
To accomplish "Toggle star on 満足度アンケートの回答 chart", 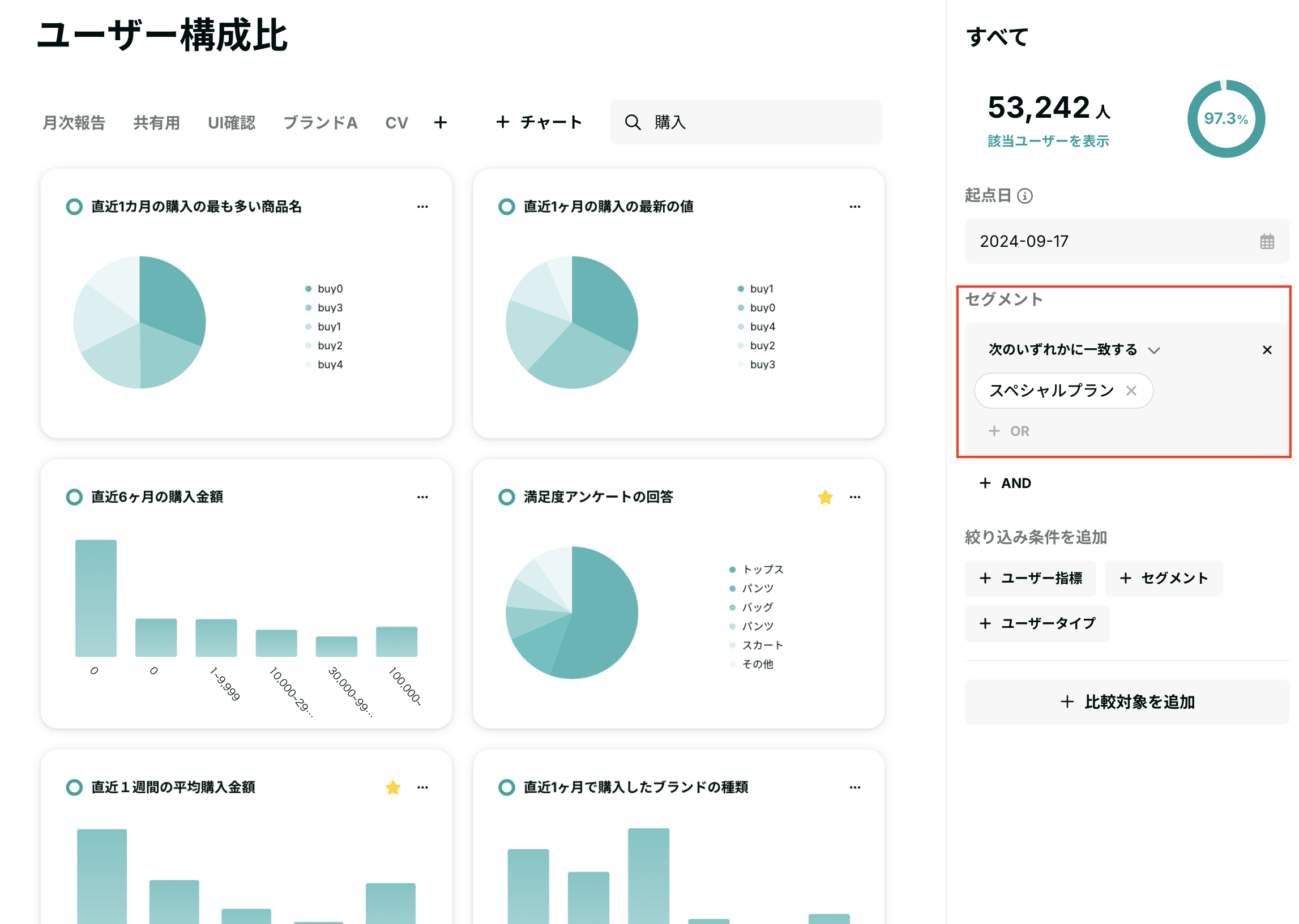I will (825, 497).
